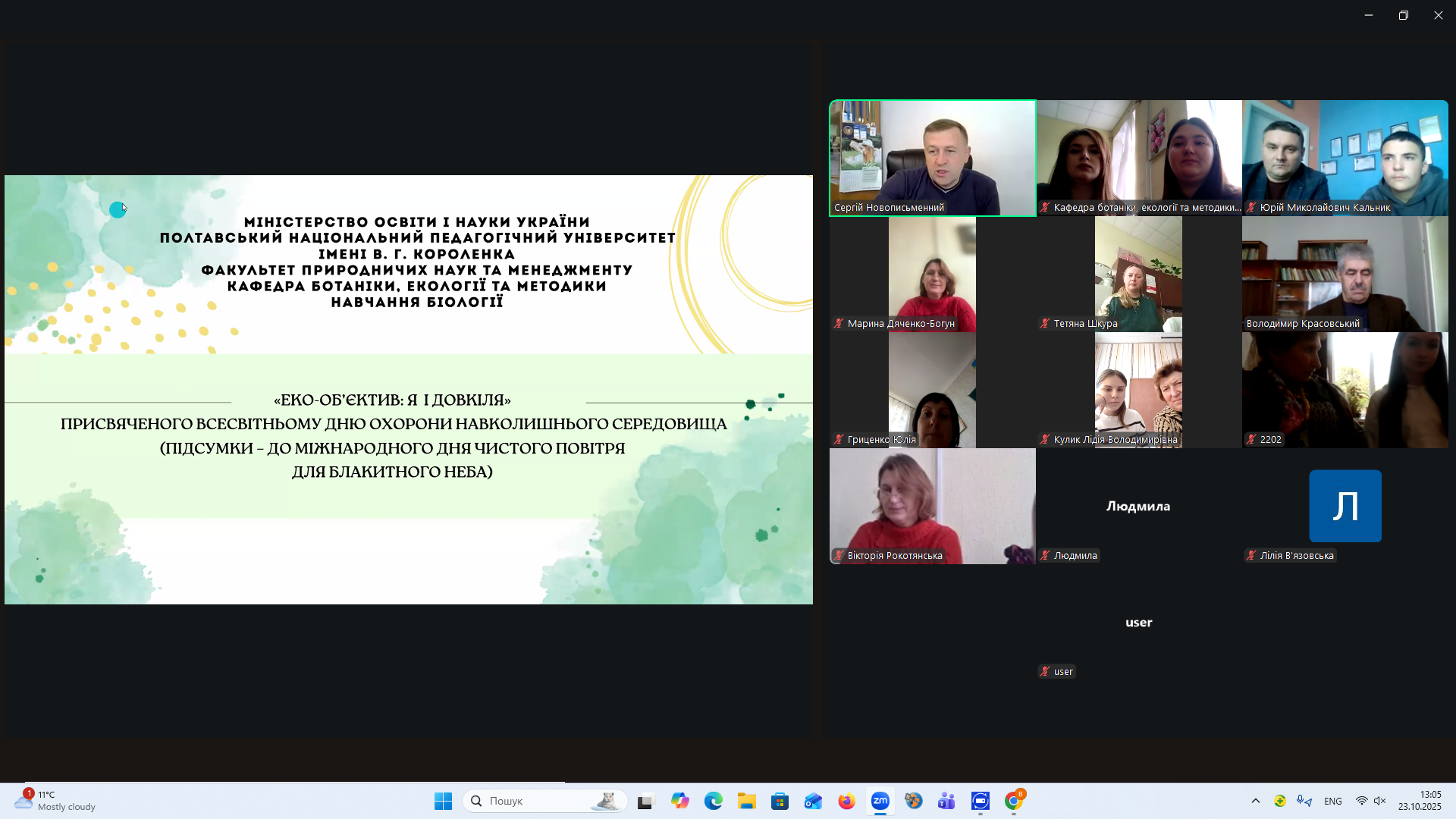Open clock and date flyout
Screen dimensions: 1456x819
(1420, 801)
